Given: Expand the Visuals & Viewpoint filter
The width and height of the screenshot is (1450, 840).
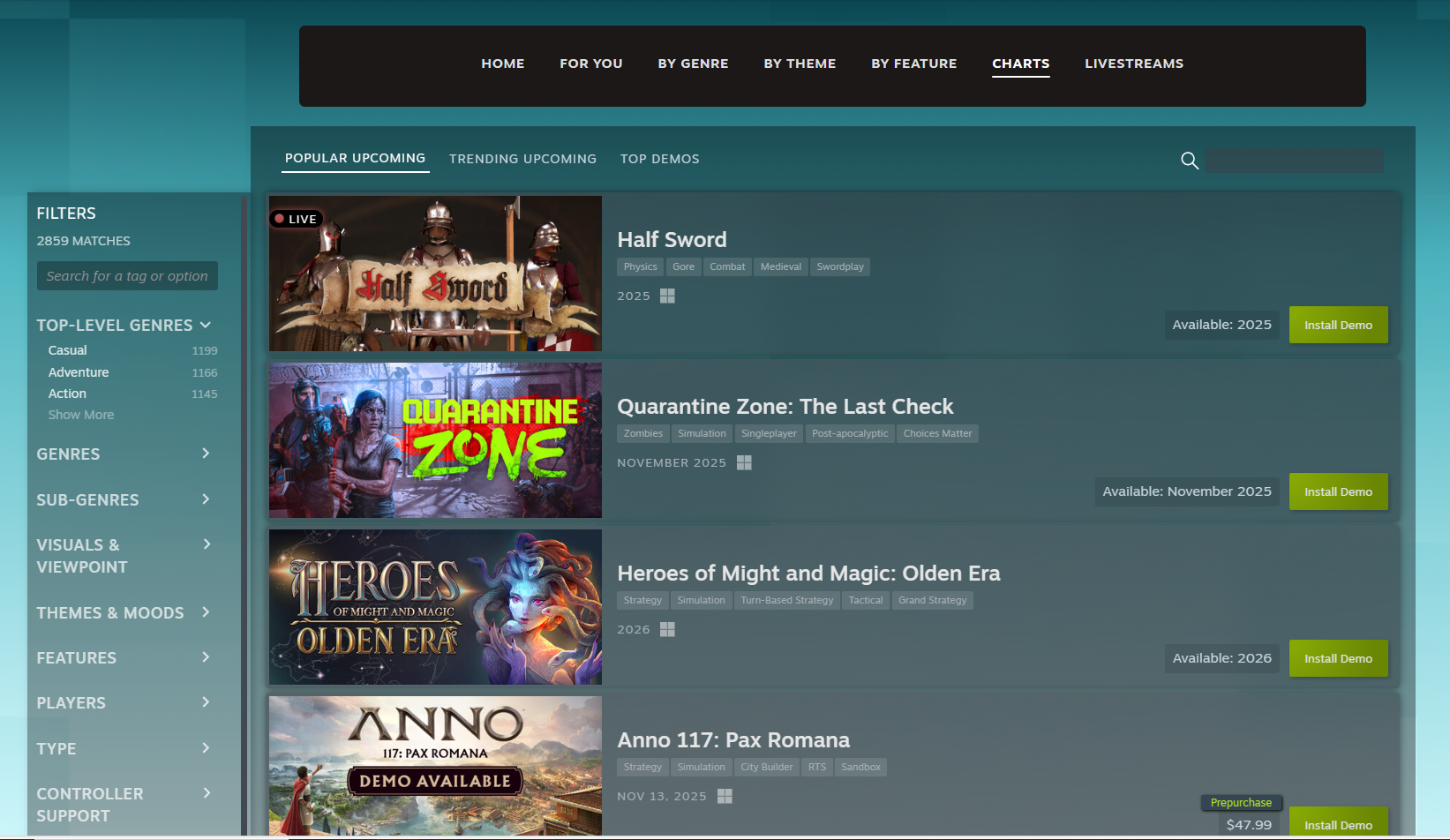Looking at the screenshot, I should pyautogui.click(x=206, y=544).
